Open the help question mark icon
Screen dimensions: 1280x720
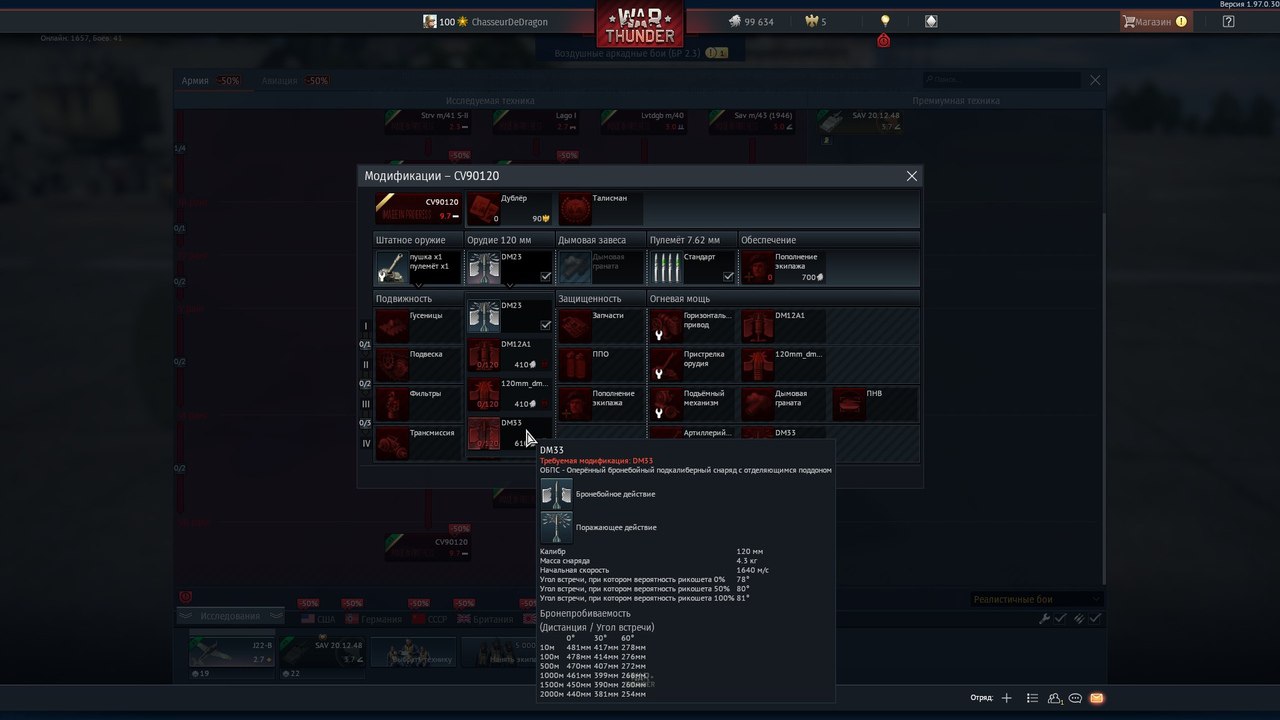(1229, 21)
